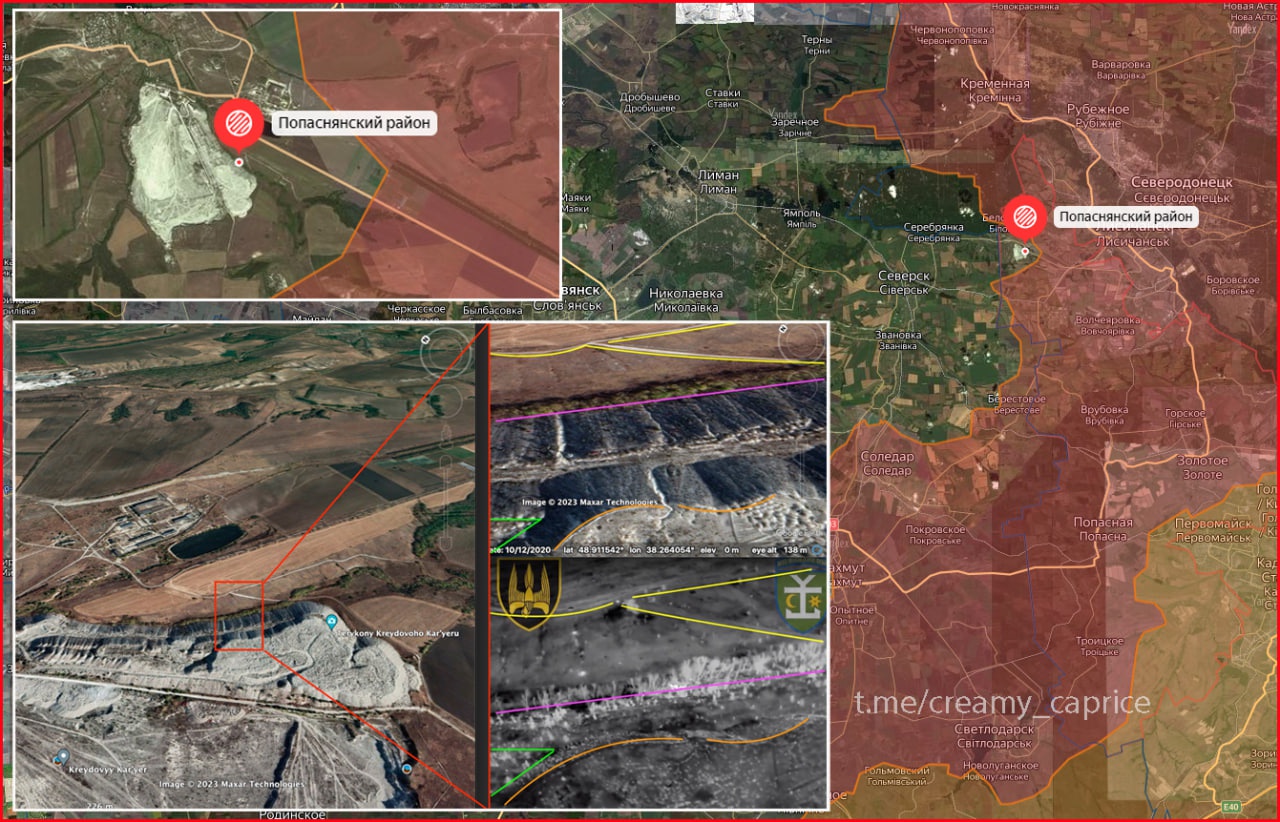Image resolution: width=1280 pixels, height=822 pixels.
Task: Click the red pin next to Лисичанск on the main map
Action: point(1025,216)
